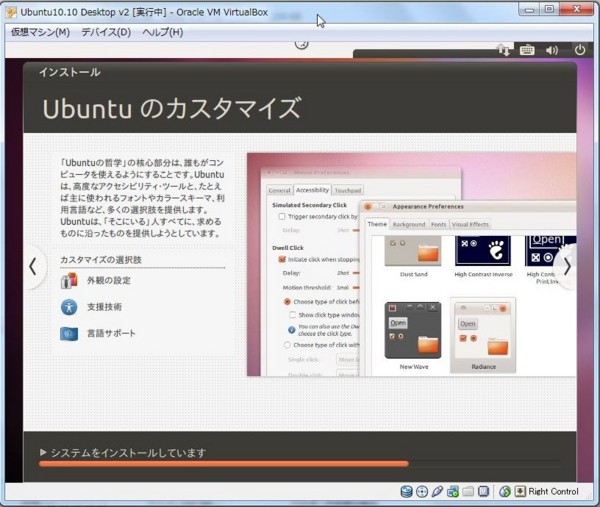Screen dimensions: 600x507
Task: Click the VirtualBox title bar app icon
Action: click(11, 12)
